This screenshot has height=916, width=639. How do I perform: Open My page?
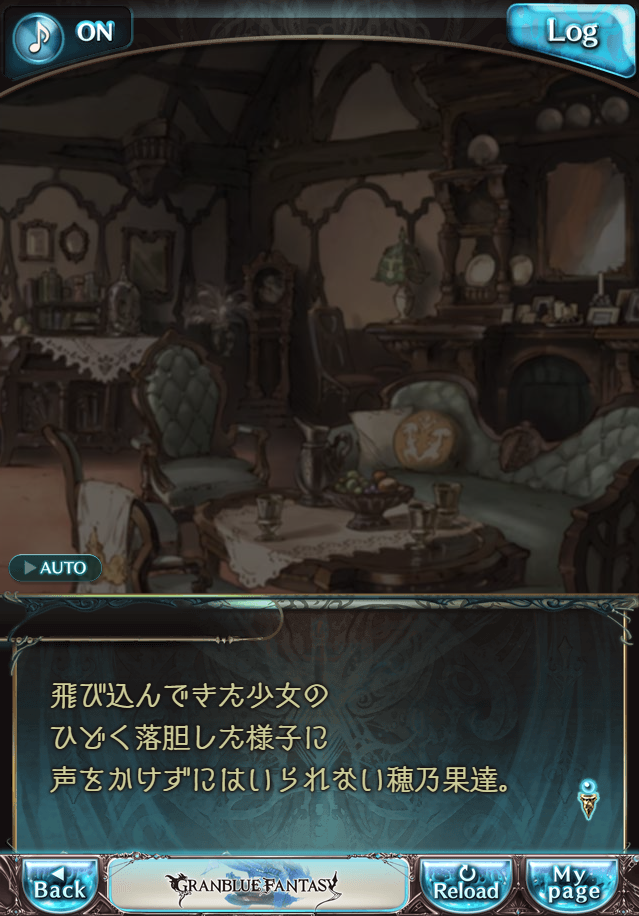pyautogui.click(x=573, y=884)
